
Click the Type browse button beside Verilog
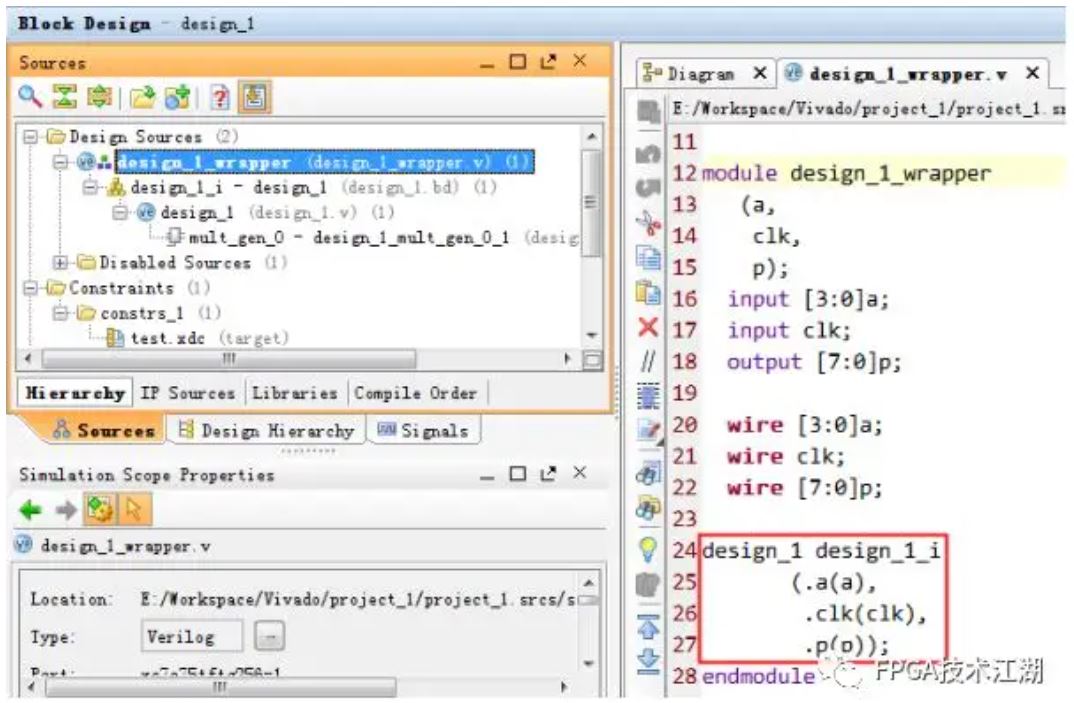[x=270, y=637]
